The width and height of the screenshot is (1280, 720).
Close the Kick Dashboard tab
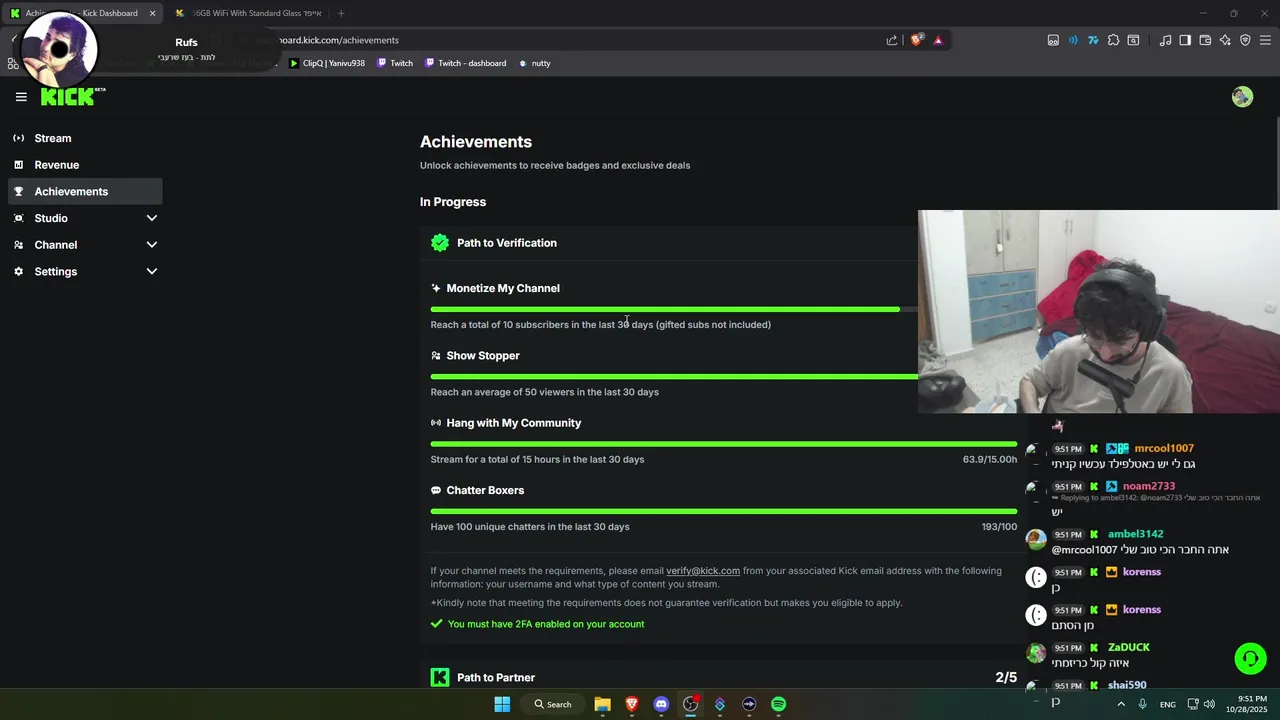click(x=152, y=13)
